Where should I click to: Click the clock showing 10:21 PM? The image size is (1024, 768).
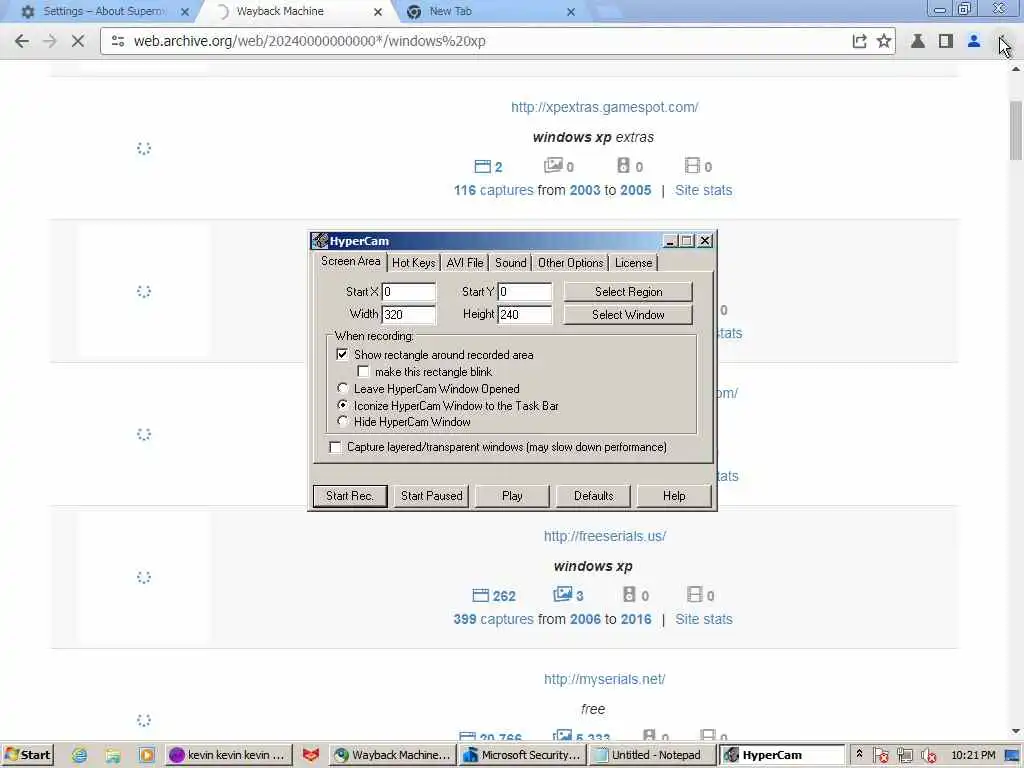(x=973, y=755)
